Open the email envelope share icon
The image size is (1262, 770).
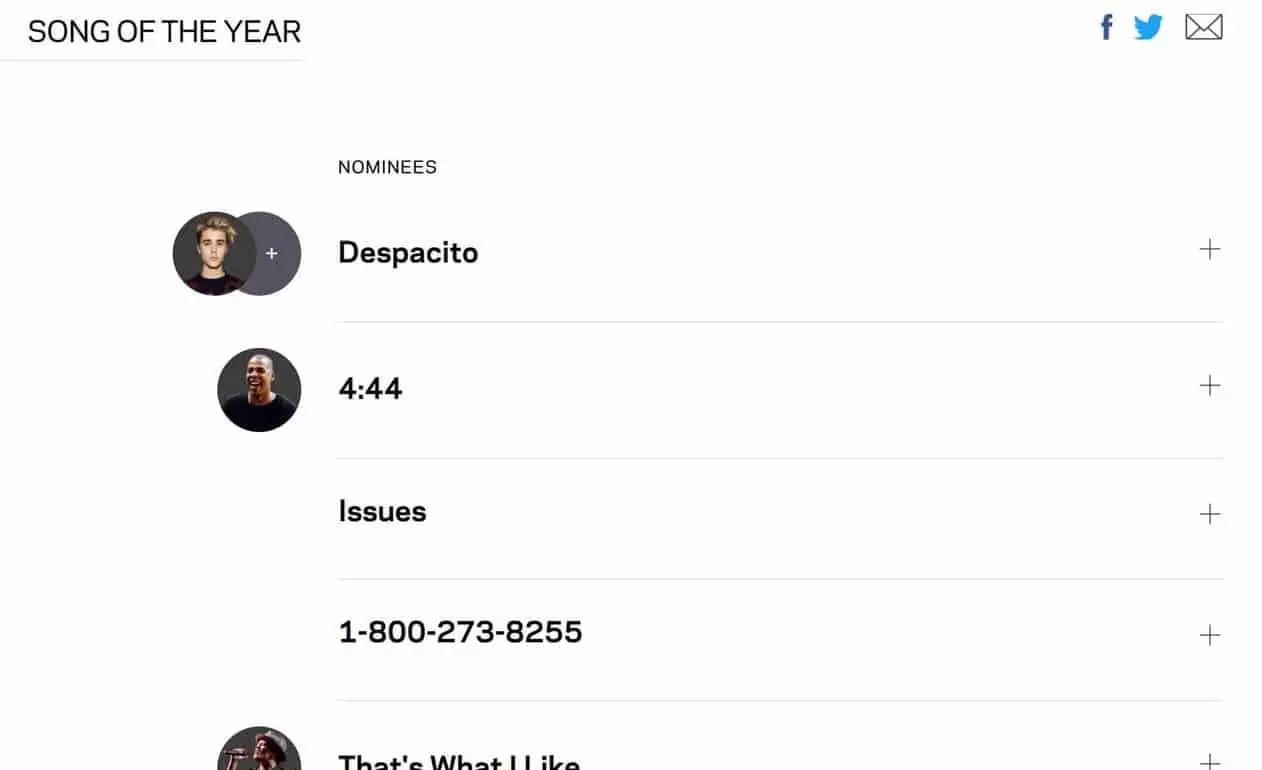1204,28
